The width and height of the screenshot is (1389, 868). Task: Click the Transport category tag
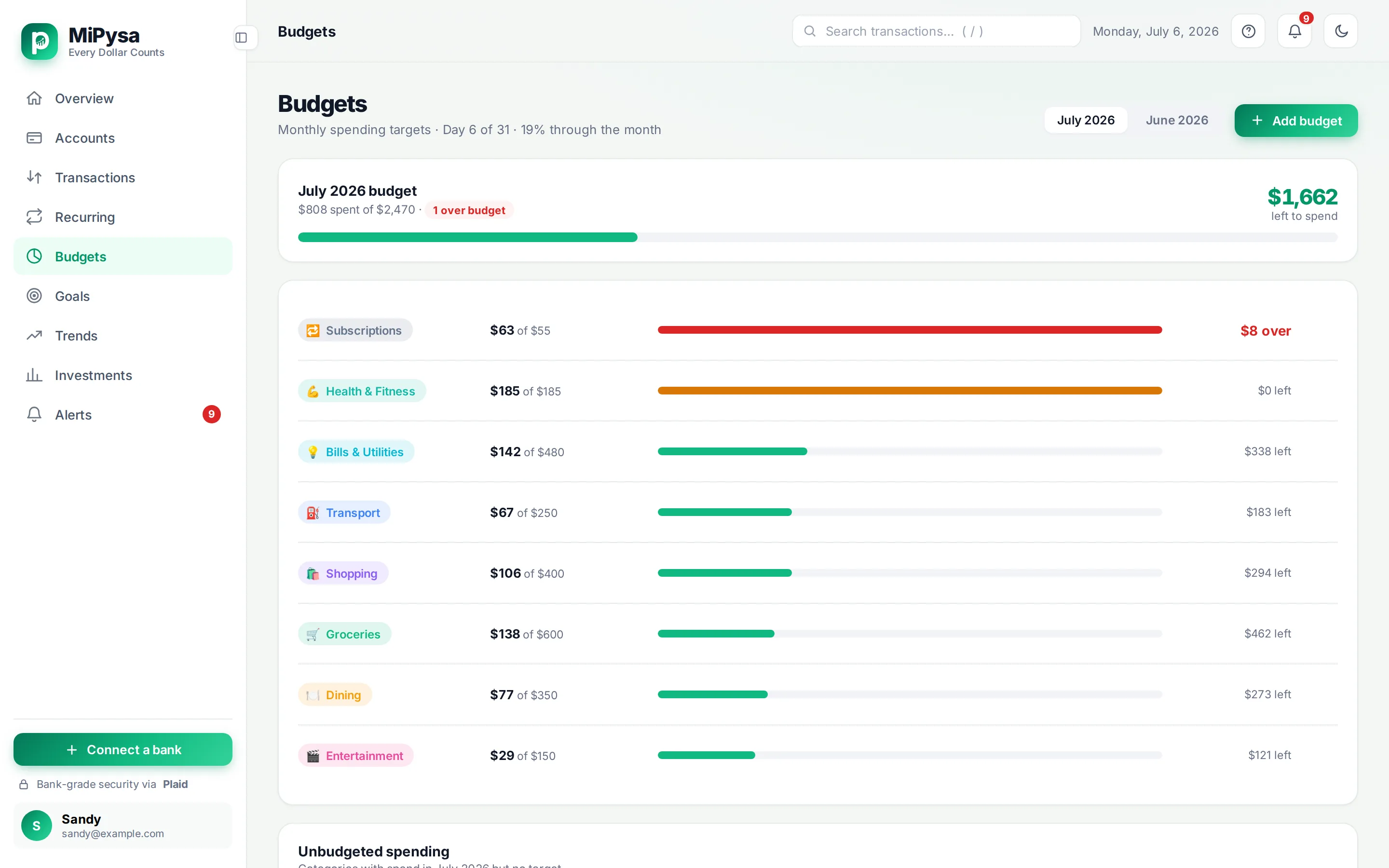pos(344,513)
